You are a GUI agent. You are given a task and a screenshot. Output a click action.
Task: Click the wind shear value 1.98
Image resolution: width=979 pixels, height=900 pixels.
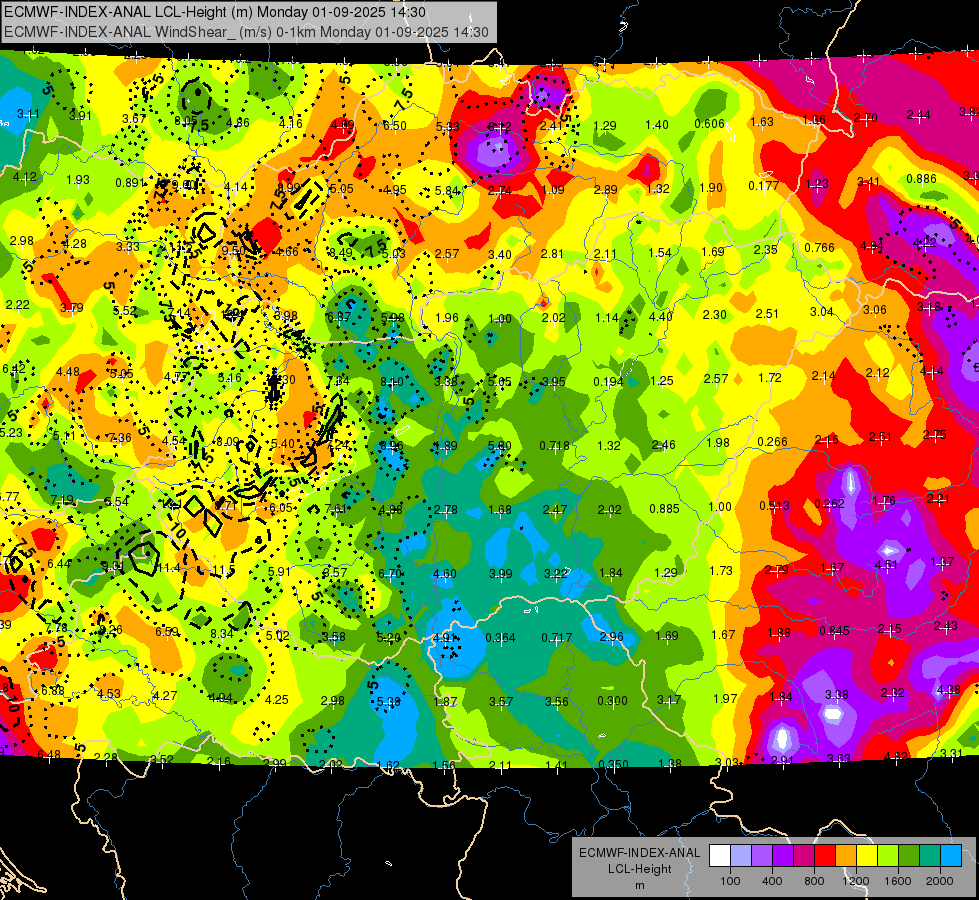(718, 443)
